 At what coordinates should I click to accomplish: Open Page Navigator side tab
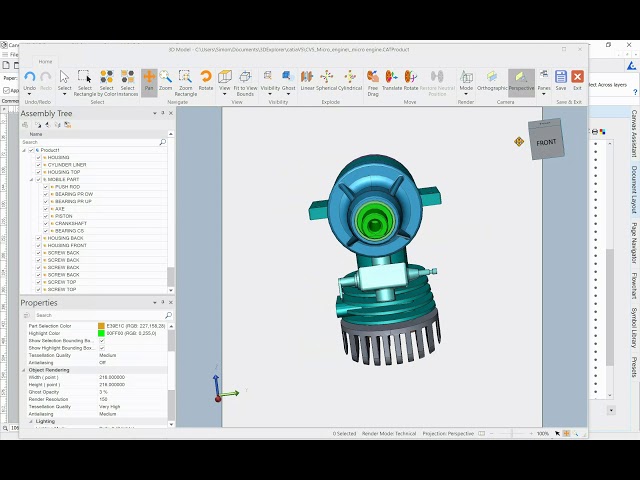634,243
